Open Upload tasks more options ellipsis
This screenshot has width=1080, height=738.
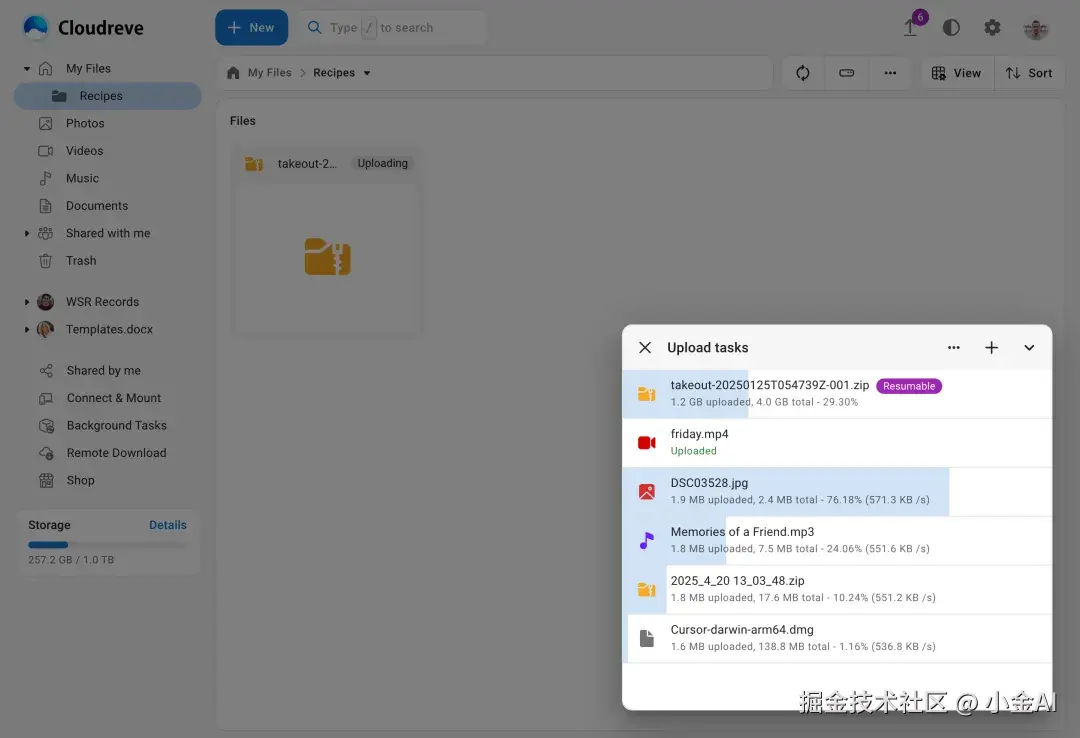(953, 348)
